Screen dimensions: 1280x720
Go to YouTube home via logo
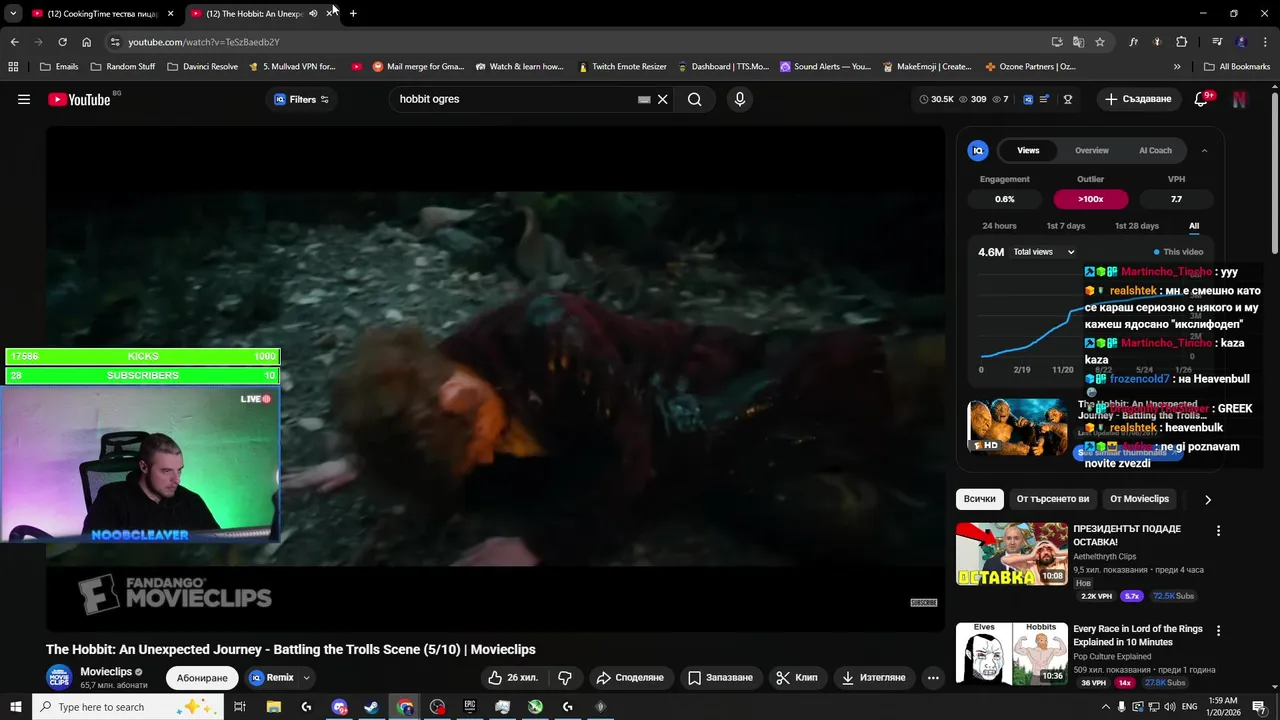[79, 99]
